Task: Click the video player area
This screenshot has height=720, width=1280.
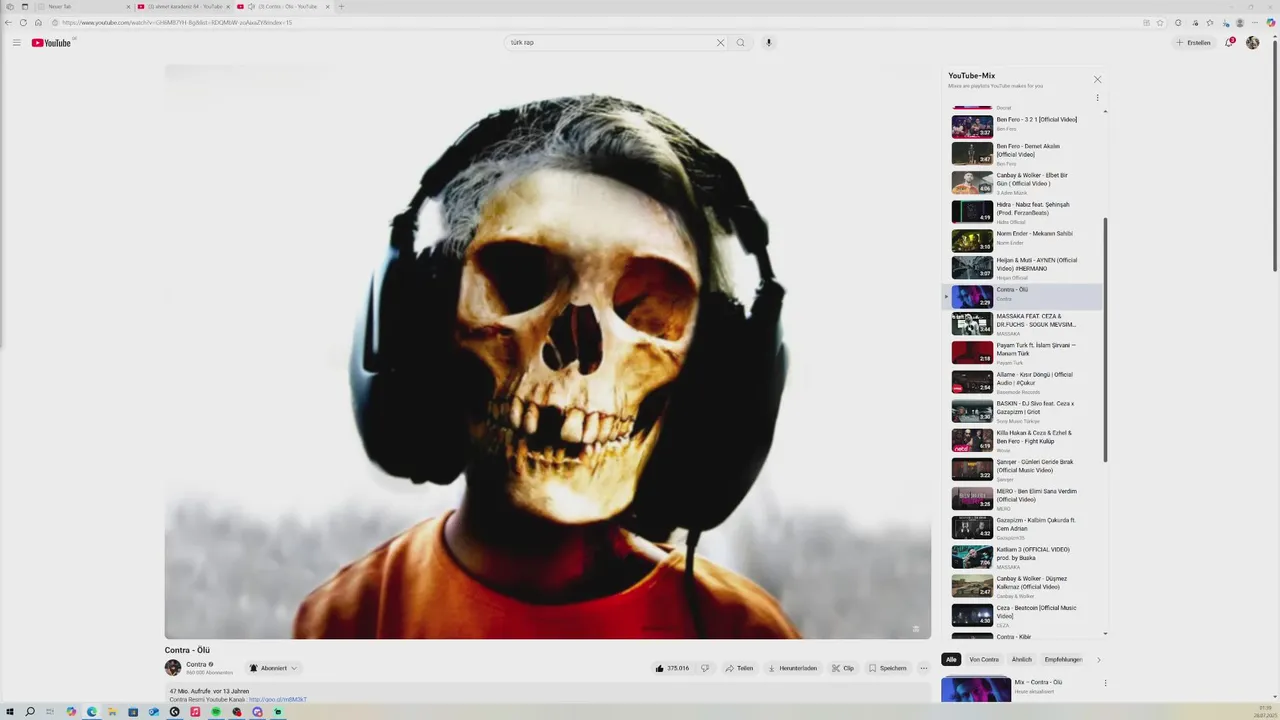Action: click(548, 352)
